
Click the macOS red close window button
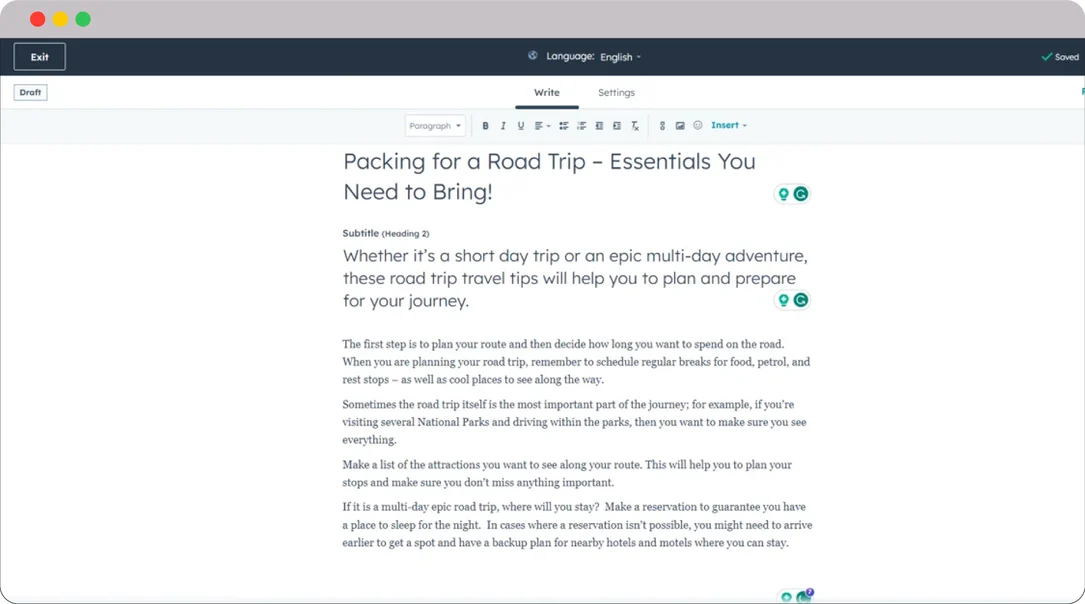tap(37, 19)
